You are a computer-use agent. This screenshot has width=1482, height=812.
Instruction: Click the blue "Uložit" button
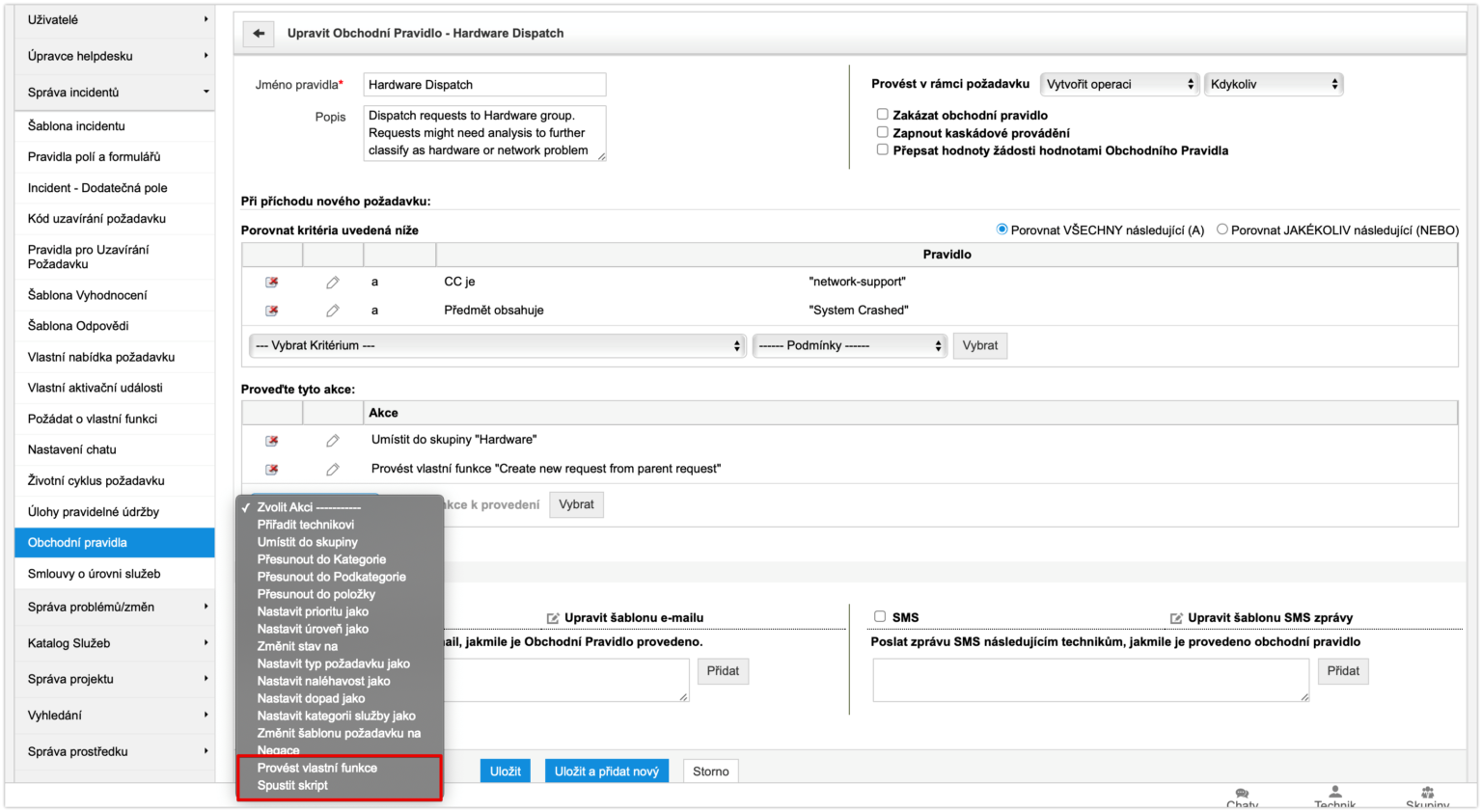pos(505,771)
